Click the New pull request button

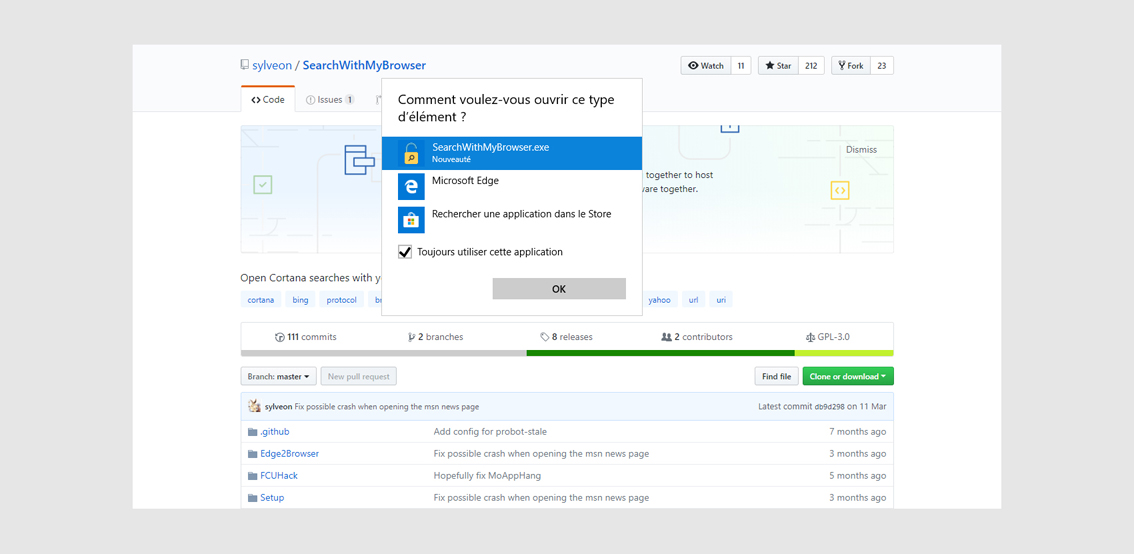(x=359, y=376)
